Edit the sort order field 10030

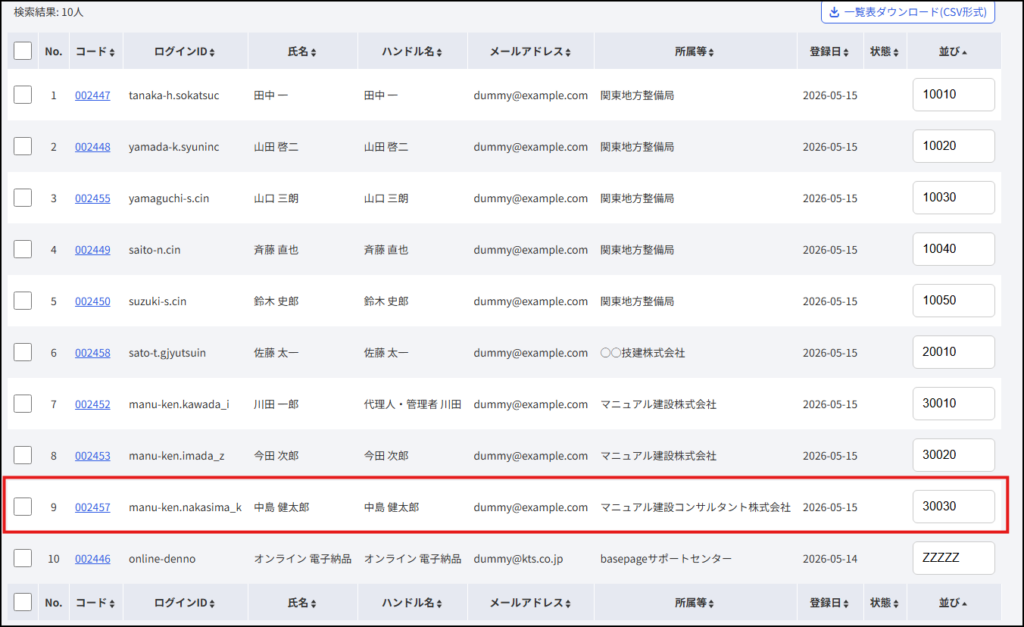pos(953,198)
